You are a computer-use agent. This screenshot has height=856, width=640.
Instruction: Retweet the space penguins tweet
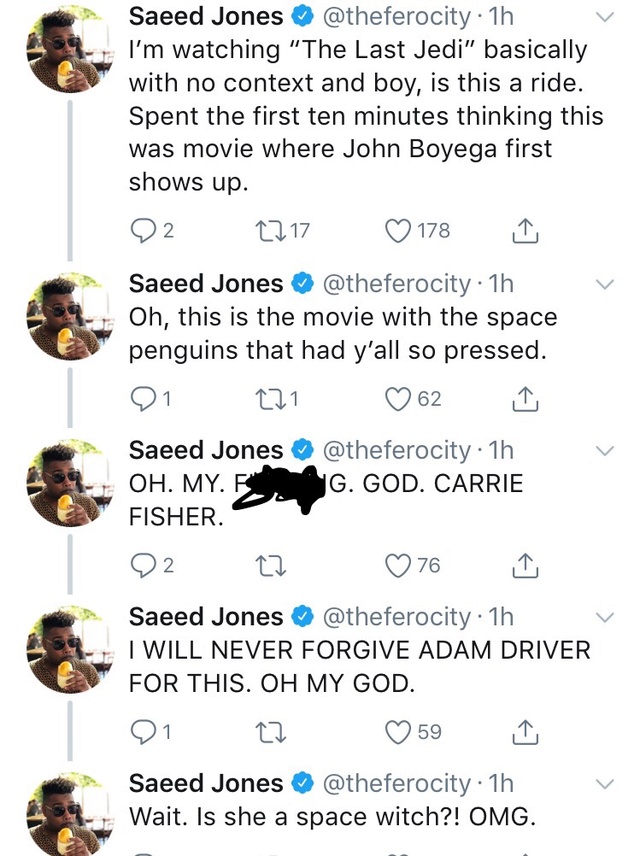[270, 398]
